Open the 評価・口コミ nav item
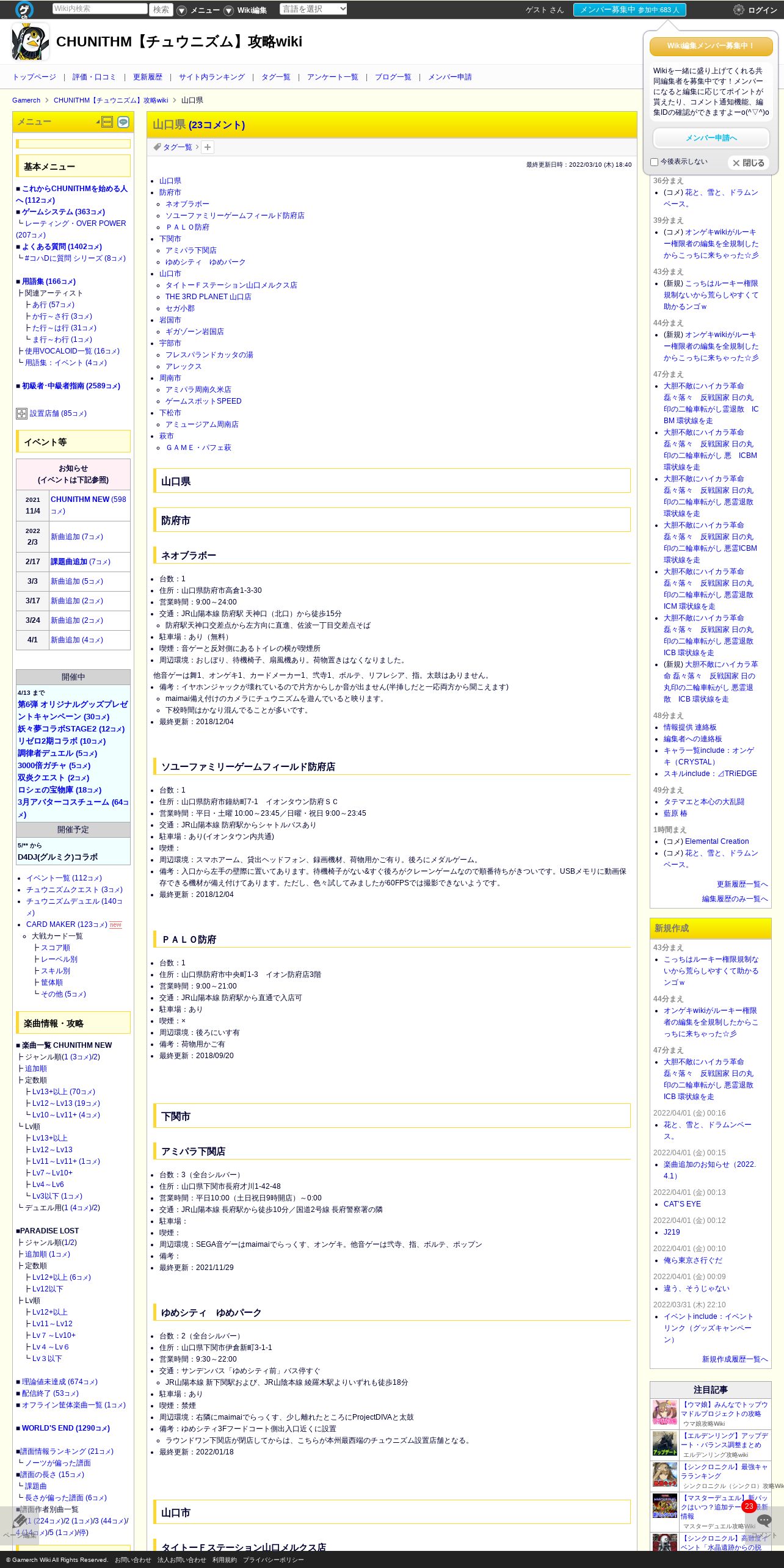This screenshot has width=784, height=1568. coord(94,77)
